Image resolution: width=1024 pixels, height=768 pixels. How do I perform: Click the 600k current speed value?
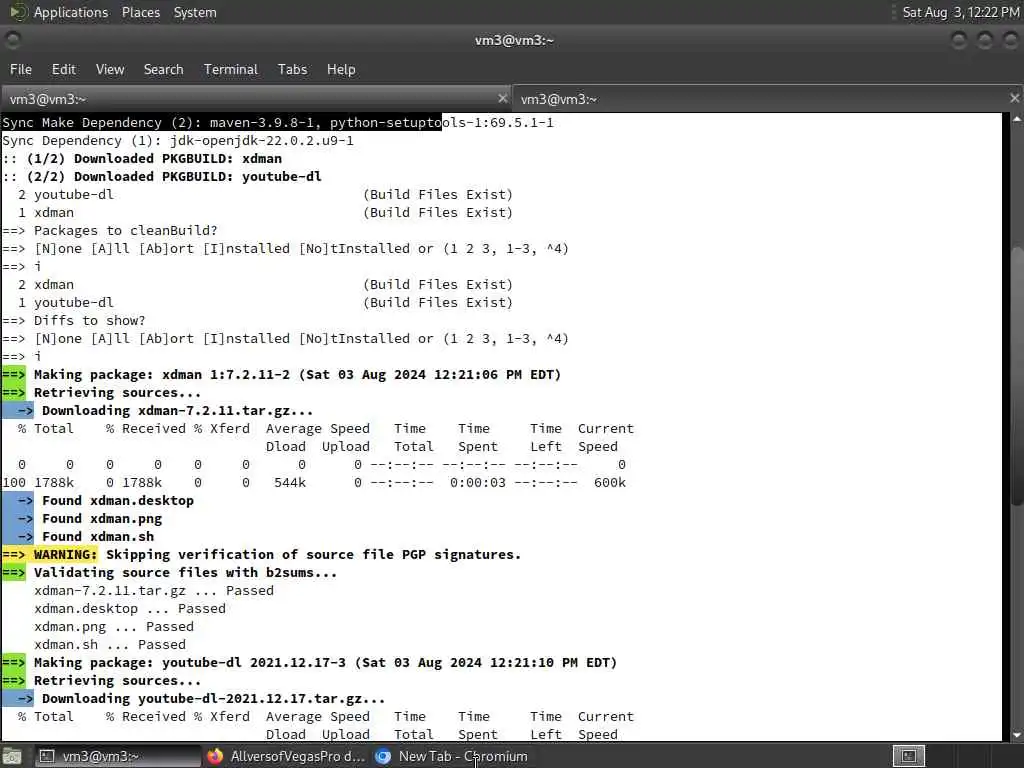click(x=609, y=483)
